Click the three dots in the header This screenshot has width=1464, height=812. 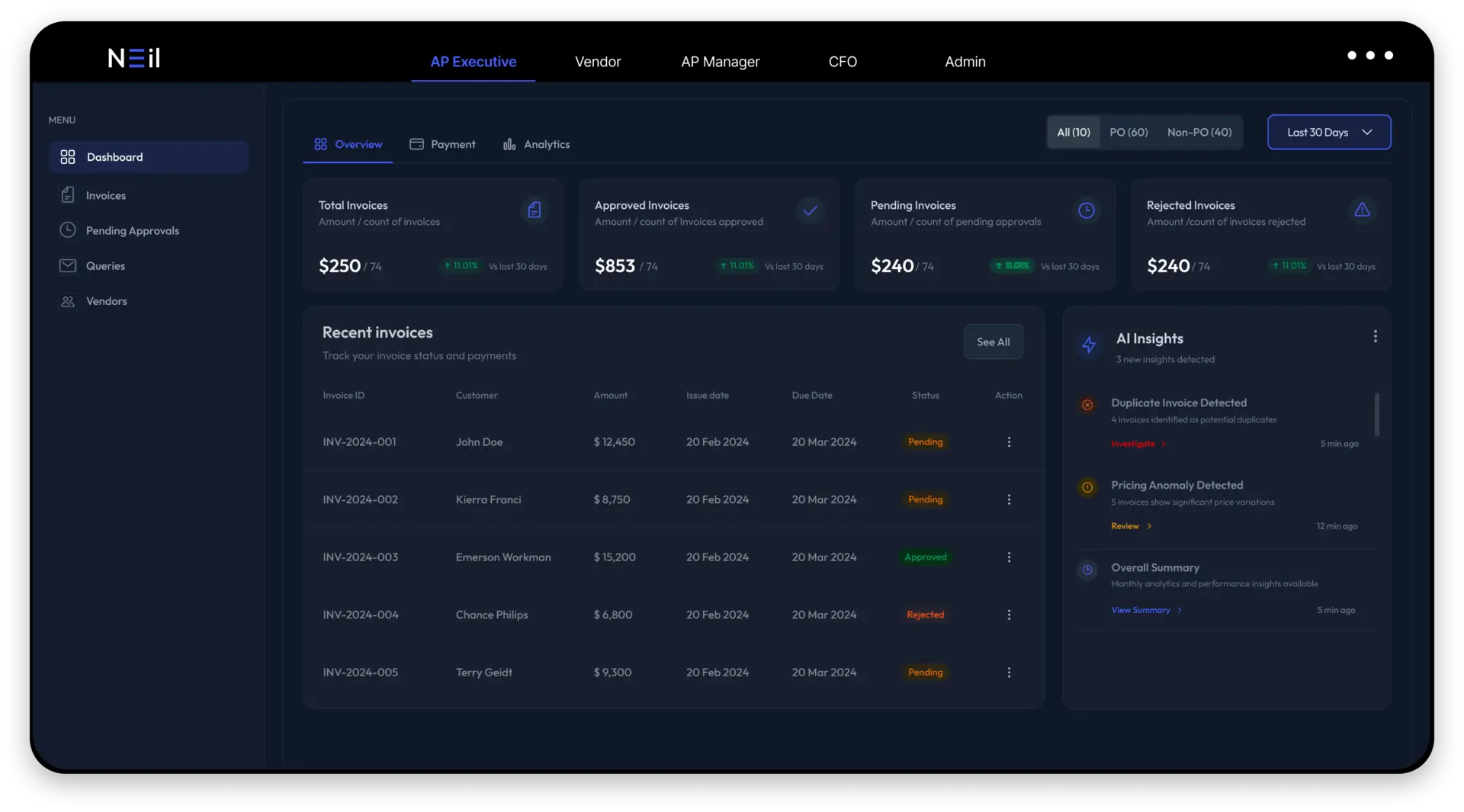click(x=1370, y=55)
